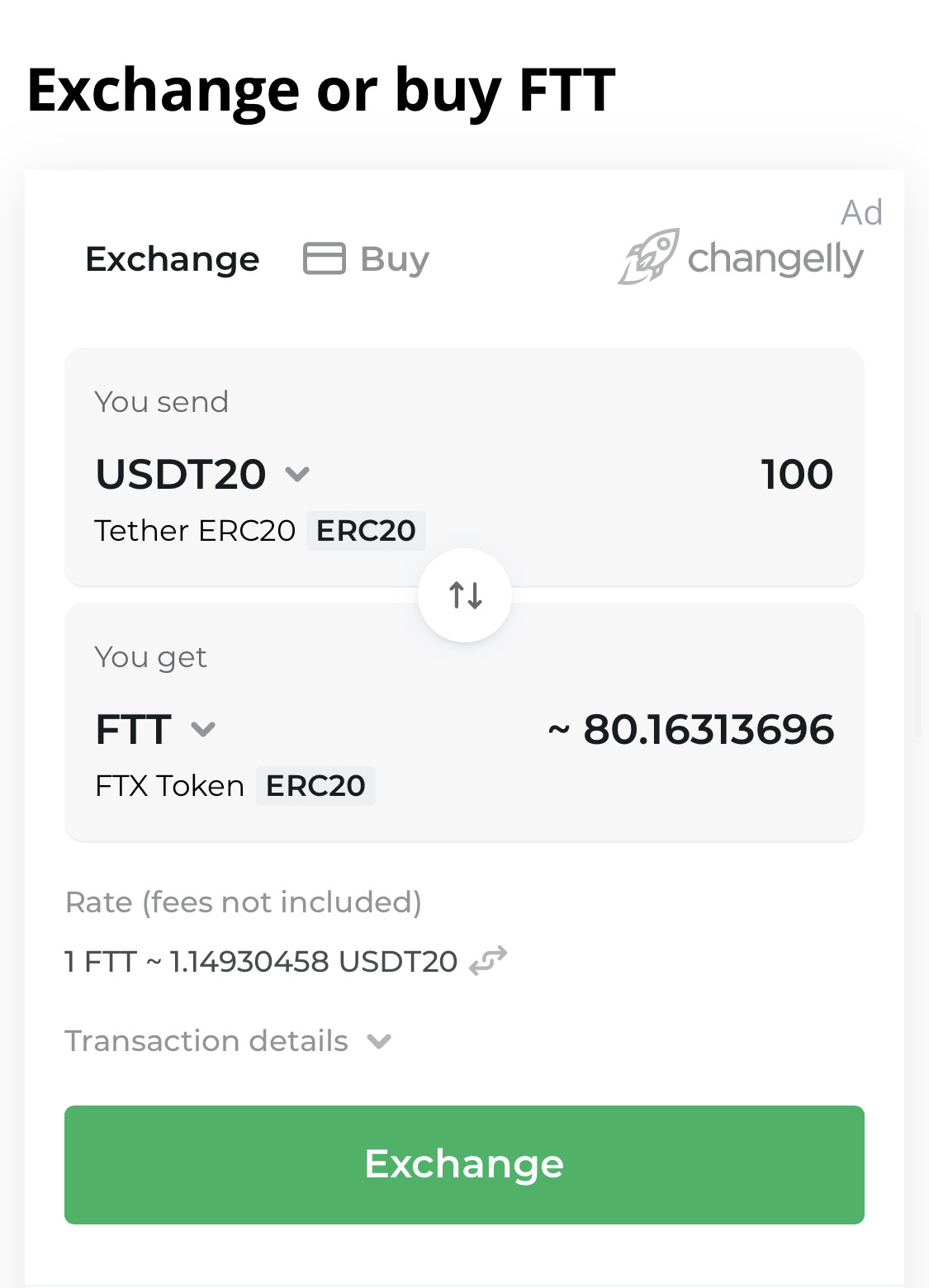Swap send and get currencies arrows icon

[465, 594]
